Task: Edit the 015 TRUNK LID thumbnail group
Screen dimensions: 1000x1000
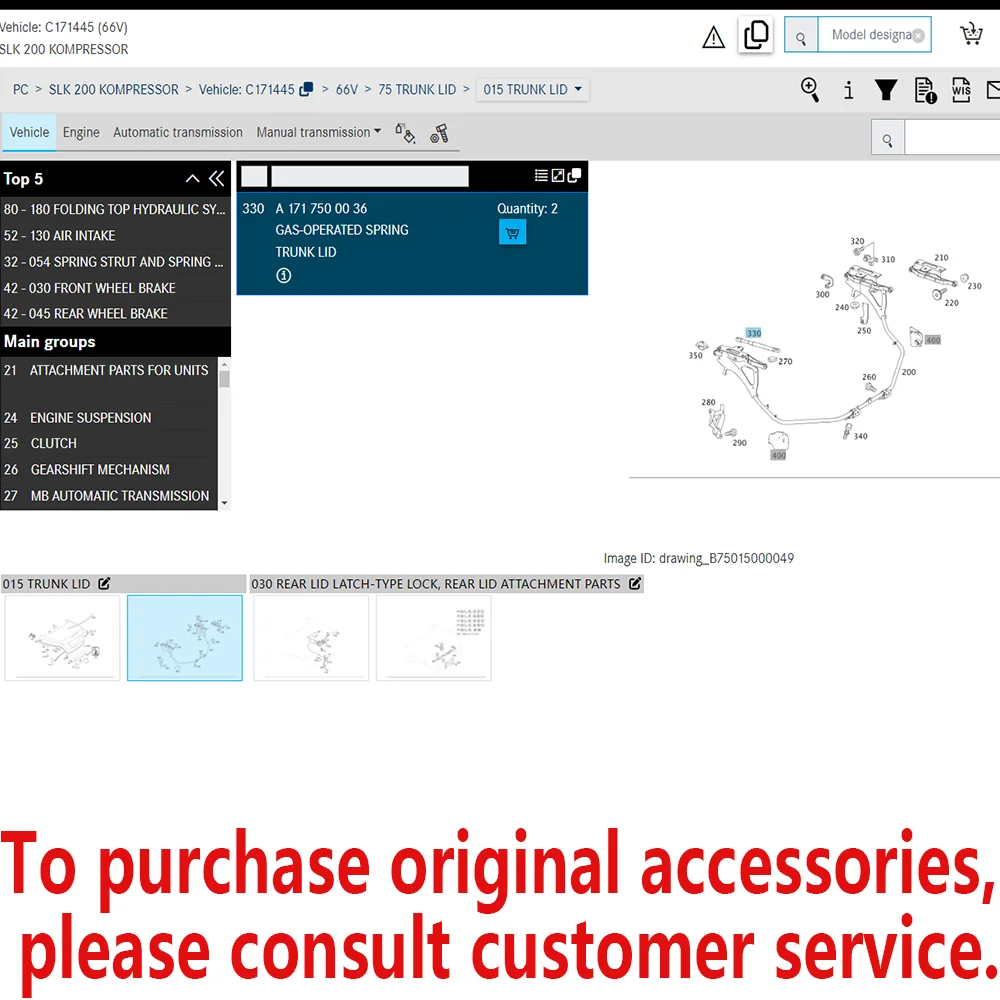Action: (x=104, y=583)
